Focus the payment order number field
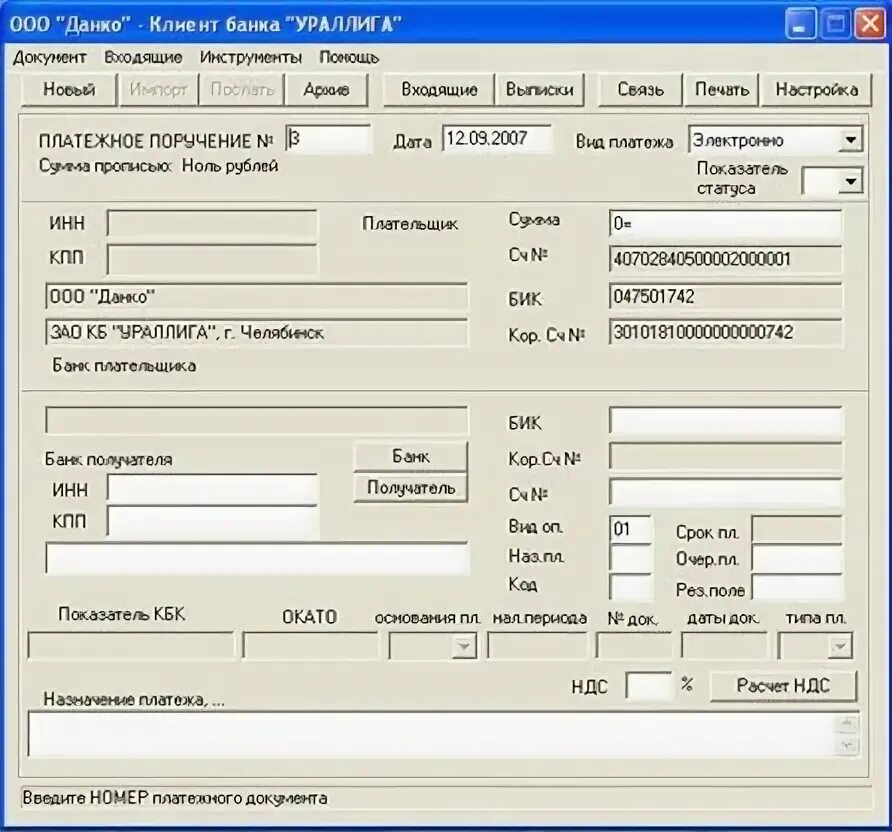 click(328, 139)
